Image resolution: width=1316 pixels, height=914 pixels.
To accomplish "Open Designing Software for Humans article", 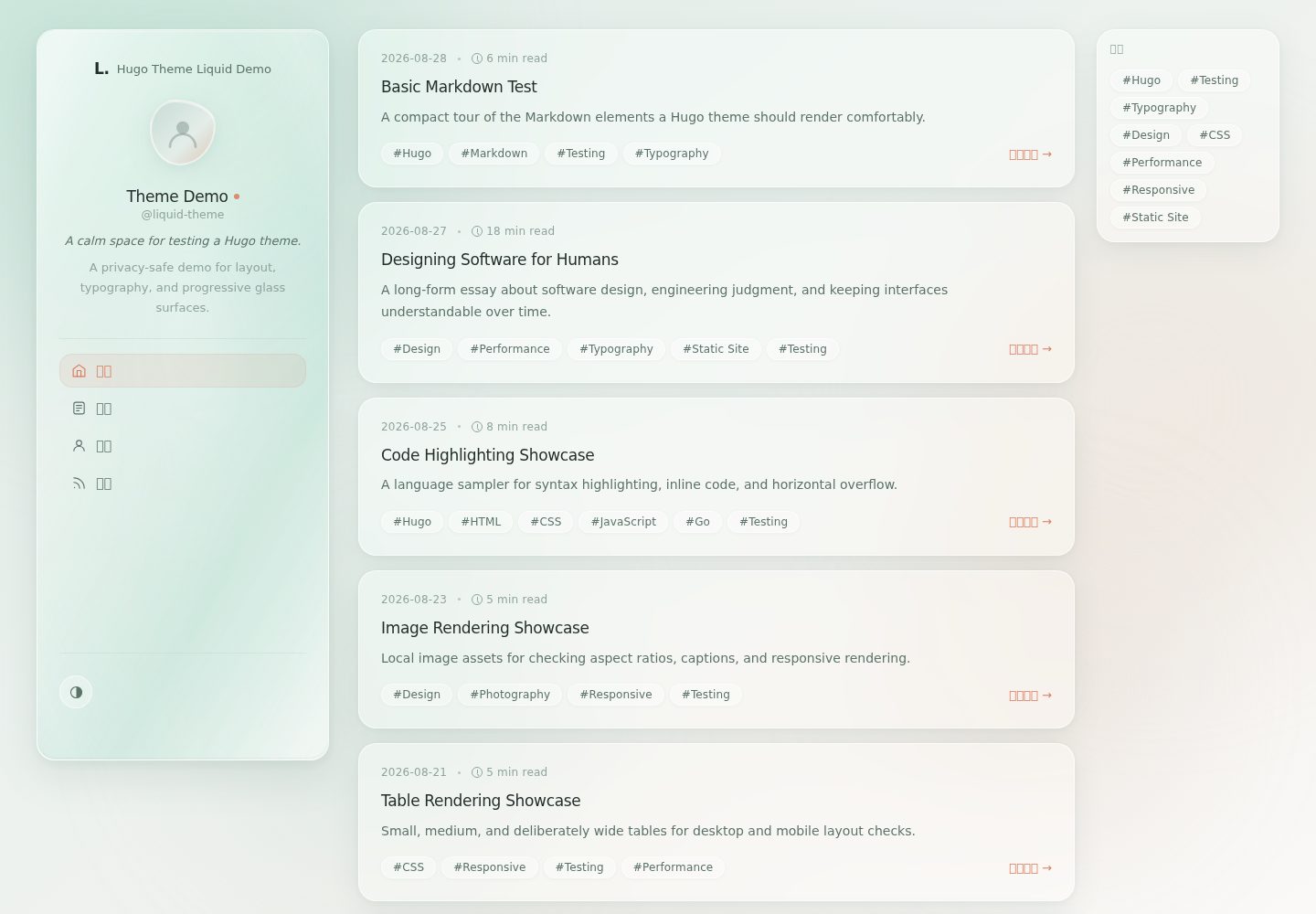I will pos(500,260).
